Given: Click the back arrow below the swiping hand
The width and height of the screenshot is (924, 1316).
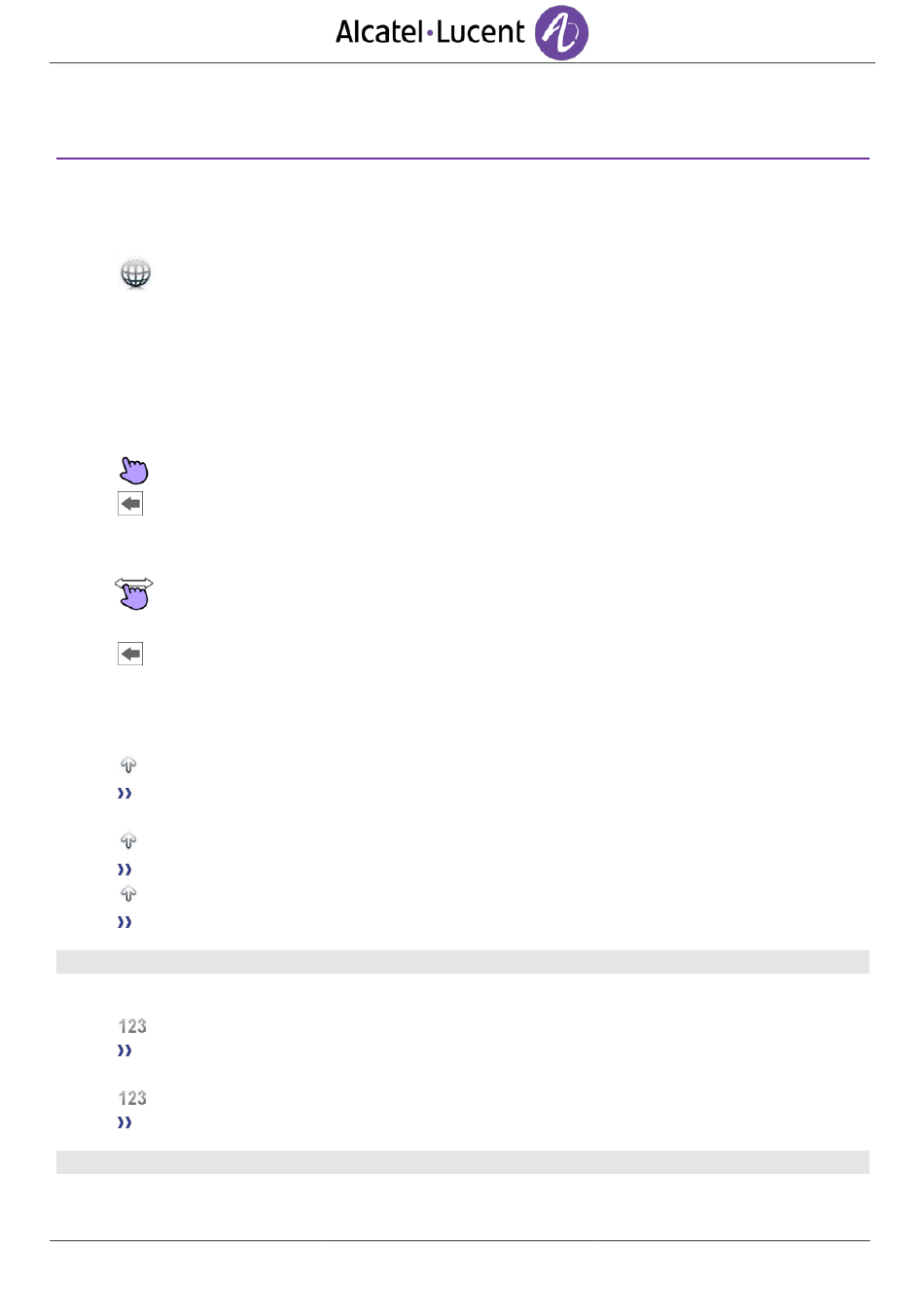Looking at the screenshot, I should [x=130, y=654].
